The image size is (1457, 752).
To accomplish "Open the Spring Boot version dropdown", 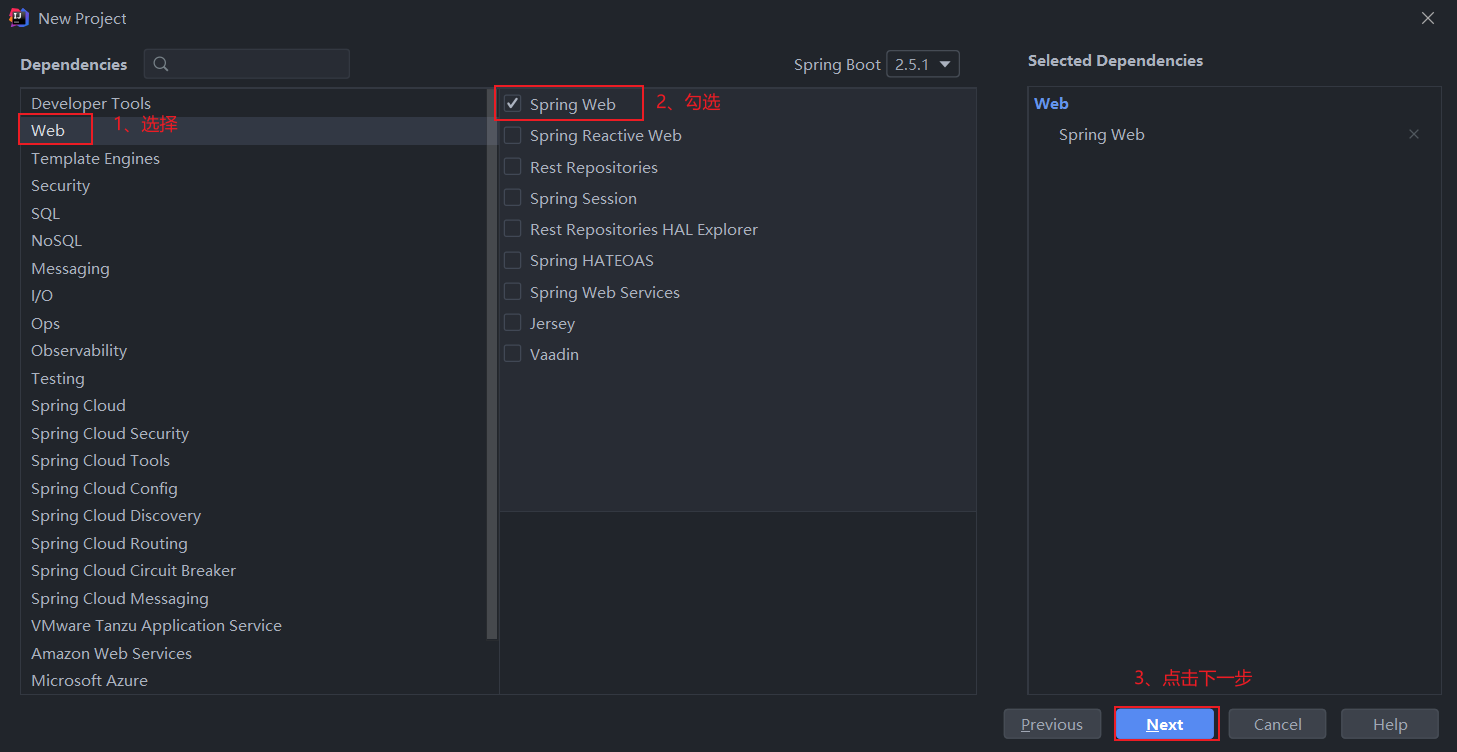I will pos(923,64).
